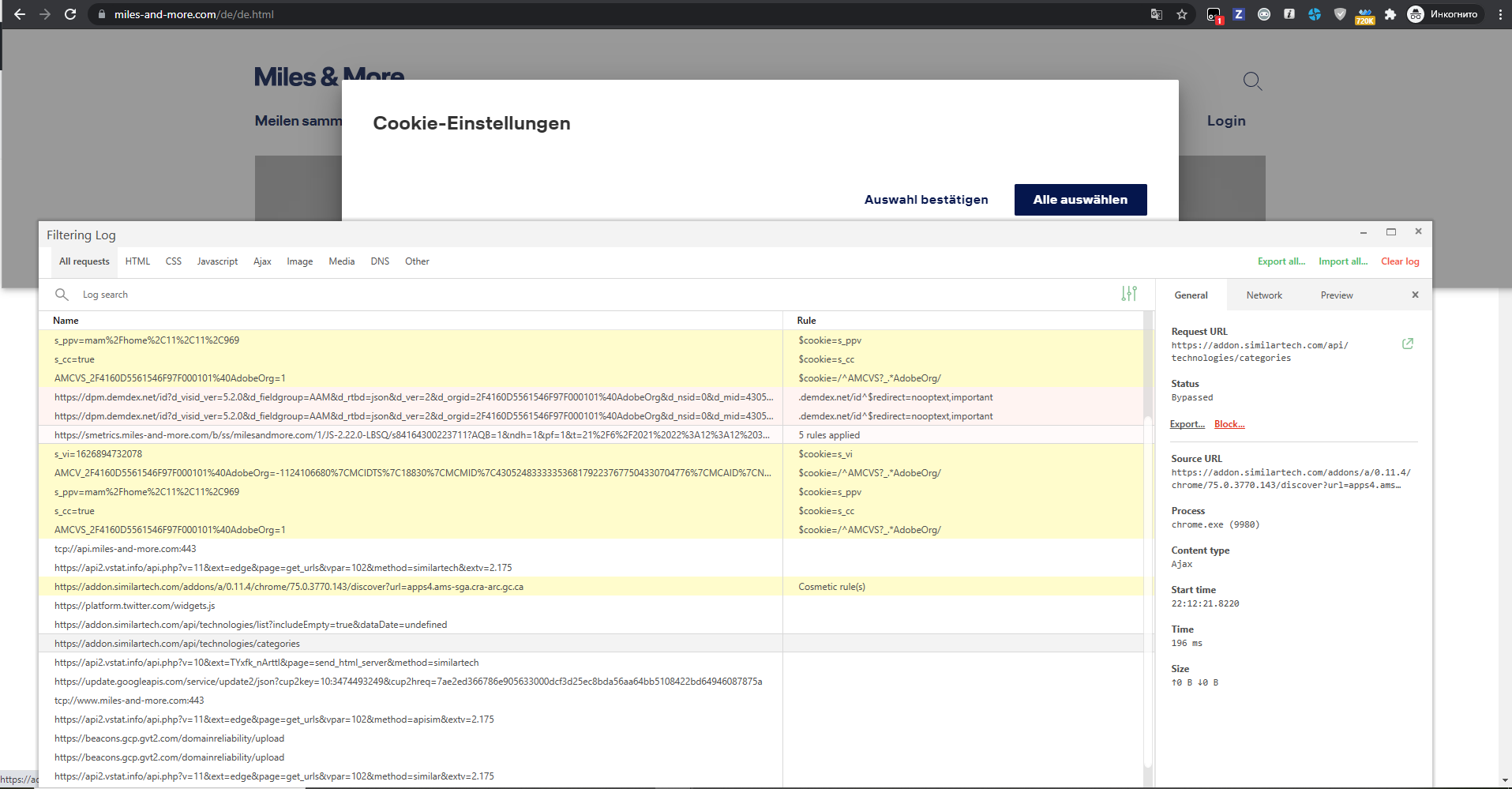1512x789 pixels.
Task: Select the Javascript requests filter tab
Action: pos(217,261)
